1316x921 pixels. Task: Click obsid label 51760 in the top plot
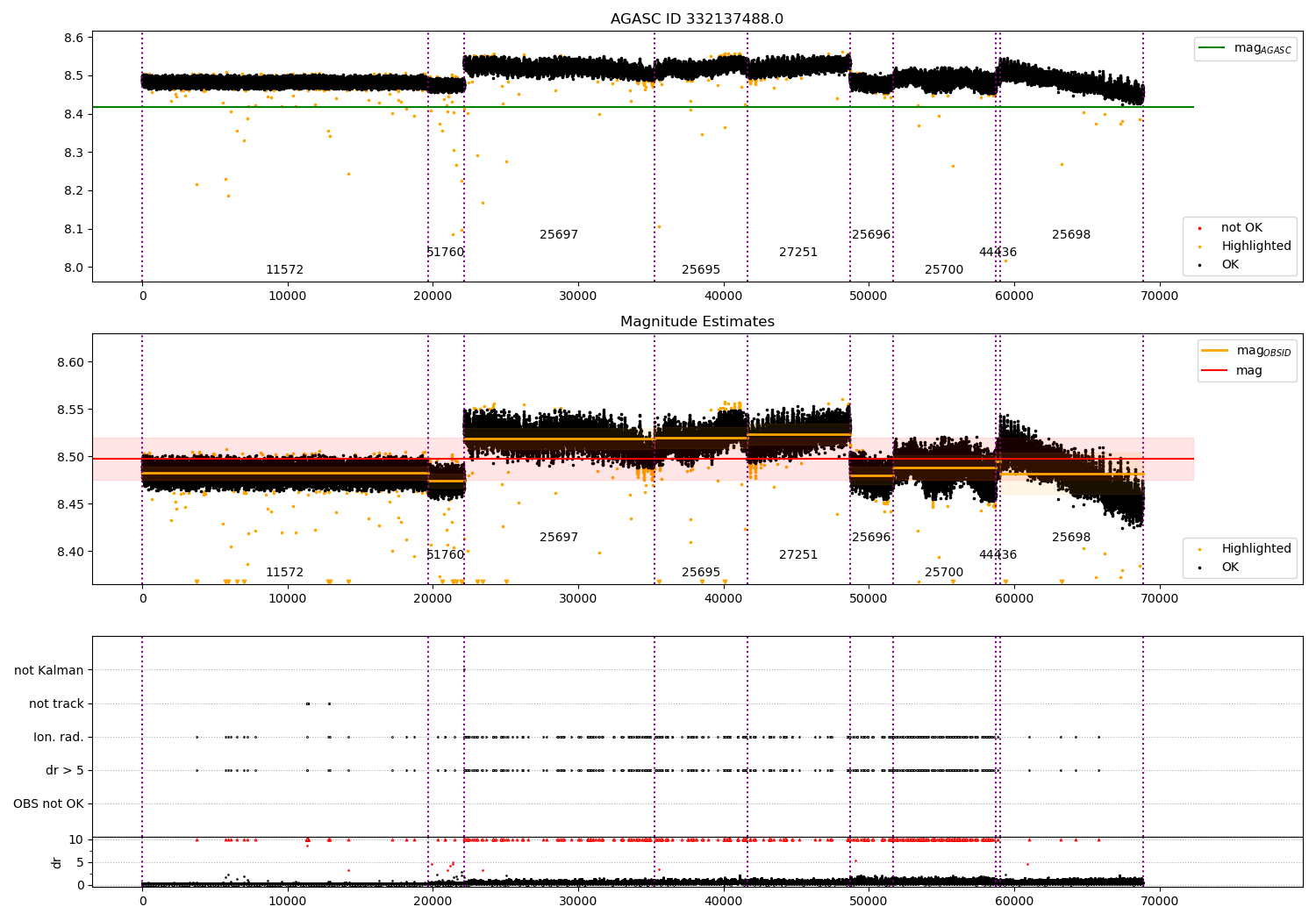coord(445,253)
